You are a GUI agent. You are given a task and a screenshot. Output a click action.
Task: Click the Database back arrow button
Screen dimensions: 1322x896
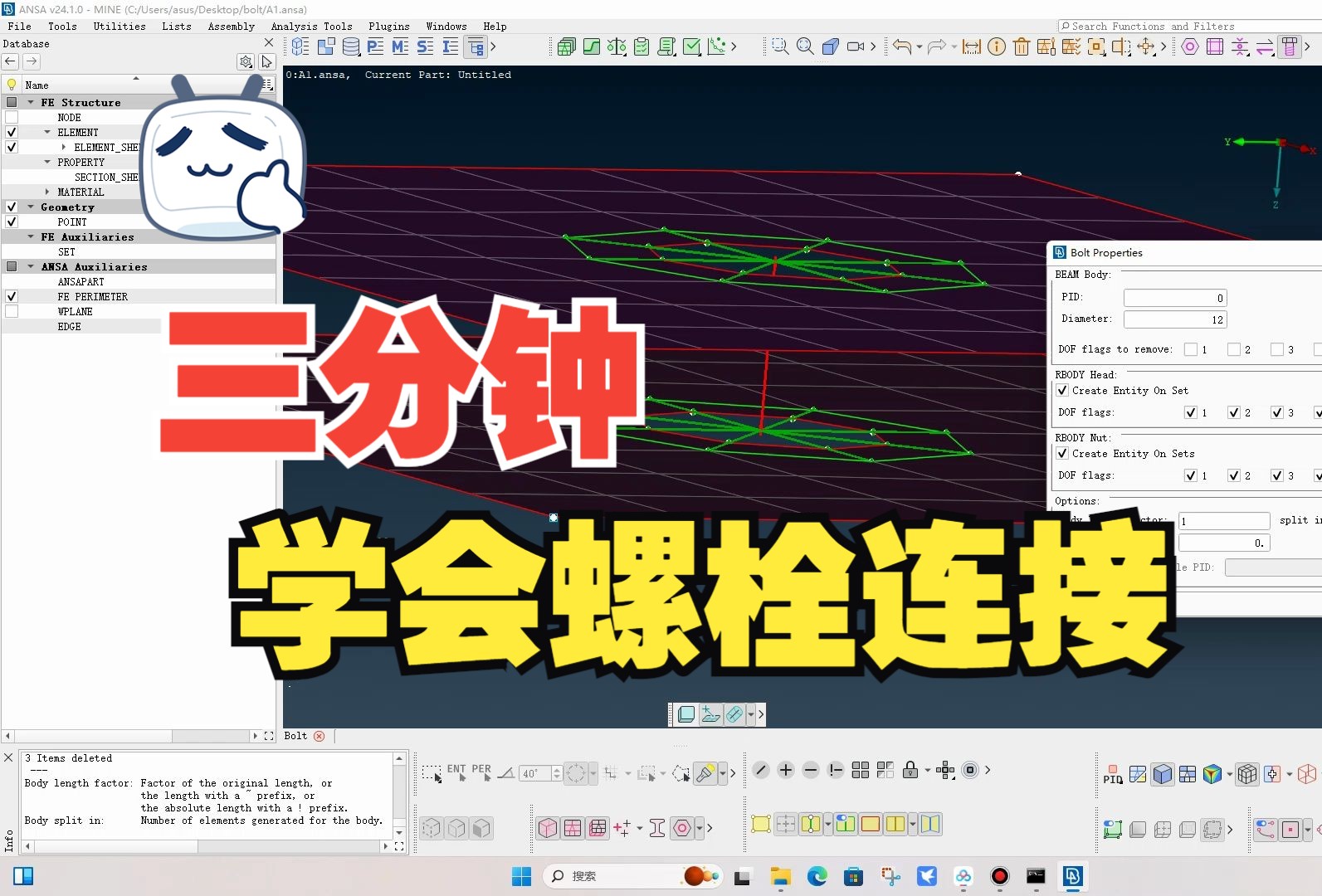click(11, 61)
